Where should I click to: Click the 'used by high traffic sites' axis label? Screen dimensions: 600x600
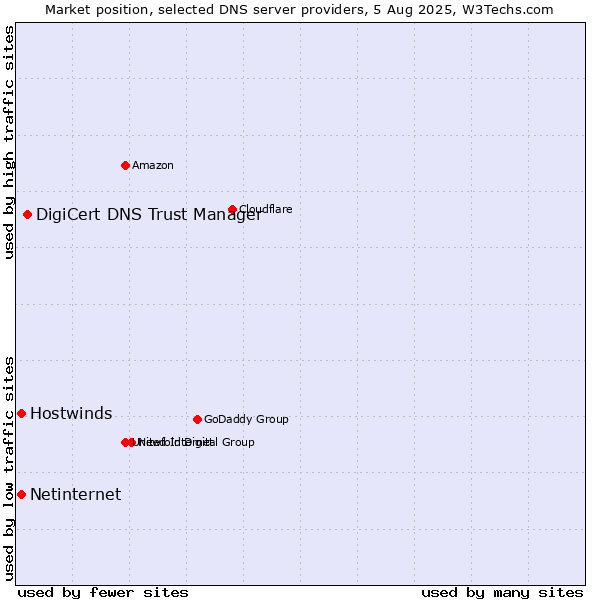(9, 142)
